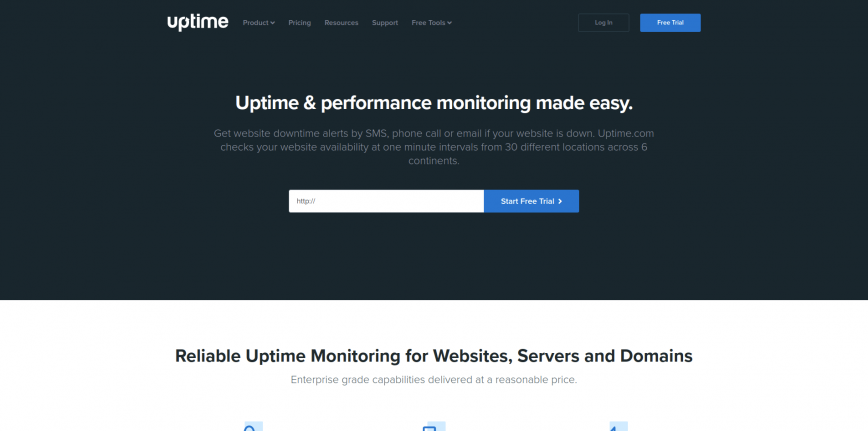Expand the Free Tools dropdown

click(x=432, y=23)
